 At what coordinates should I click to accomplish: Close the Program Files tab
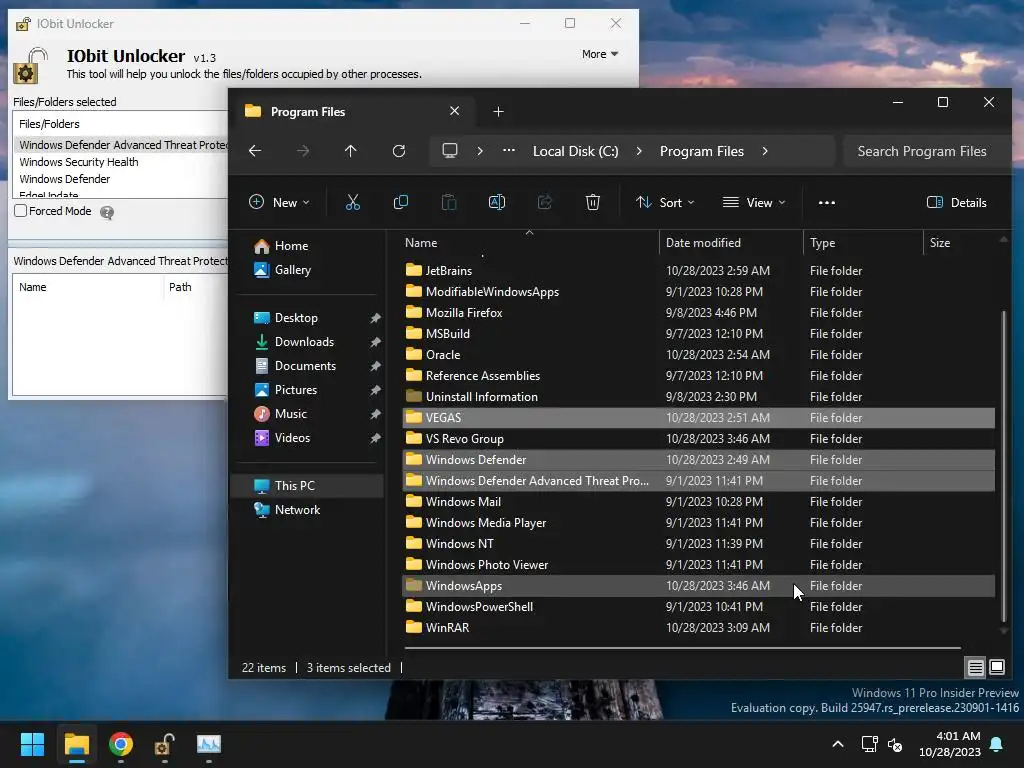455,111
